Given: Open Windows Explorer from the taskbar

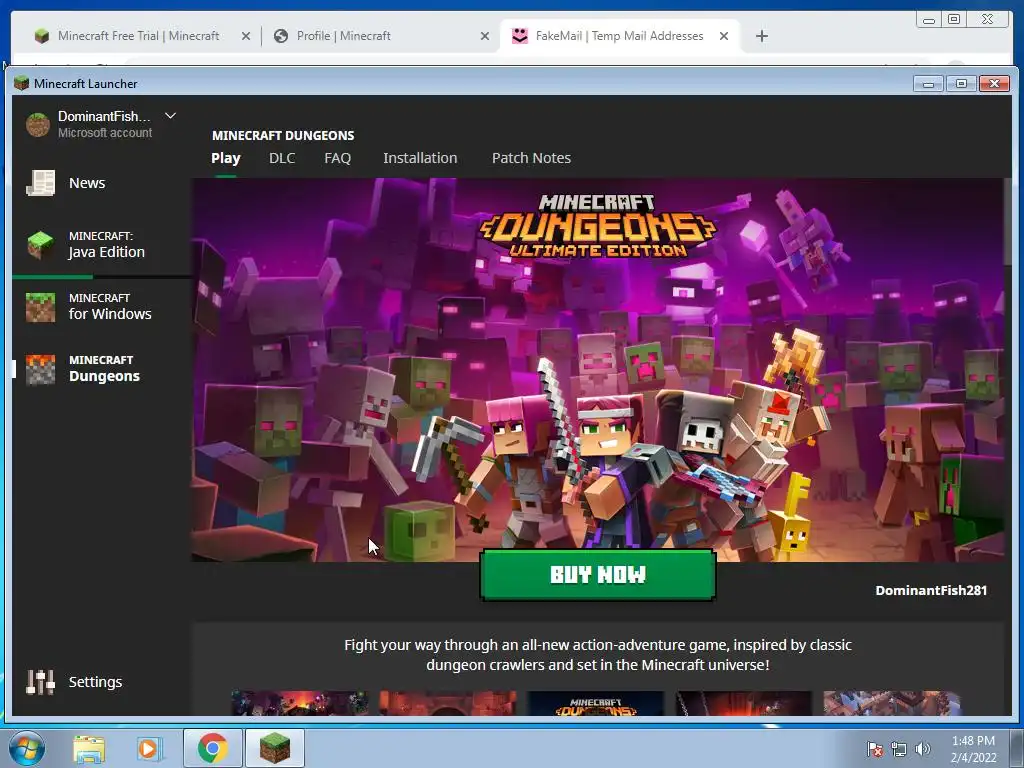Looking at the screenshot, I should (x=89, y=748).
